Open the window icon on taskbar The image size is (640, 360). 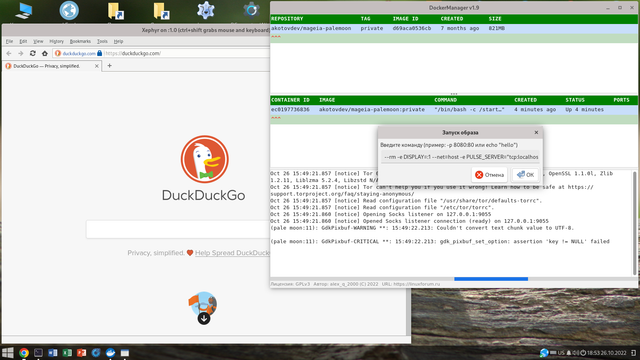coord(125,353)
